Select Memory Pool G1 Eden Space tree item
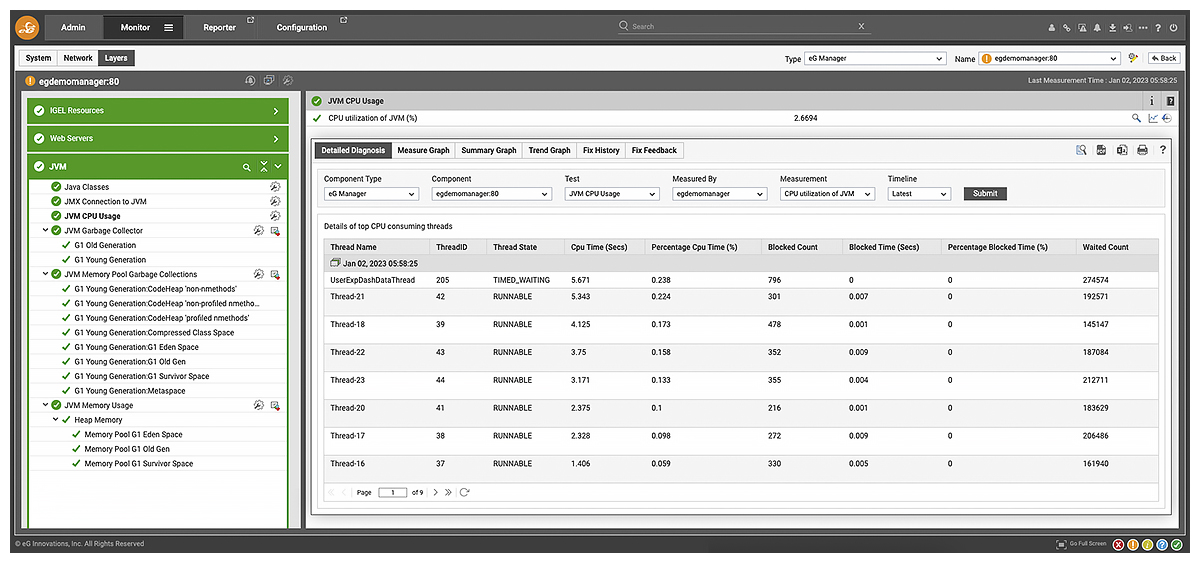This screenshot has width=1200, height=563. pos(133,435)
